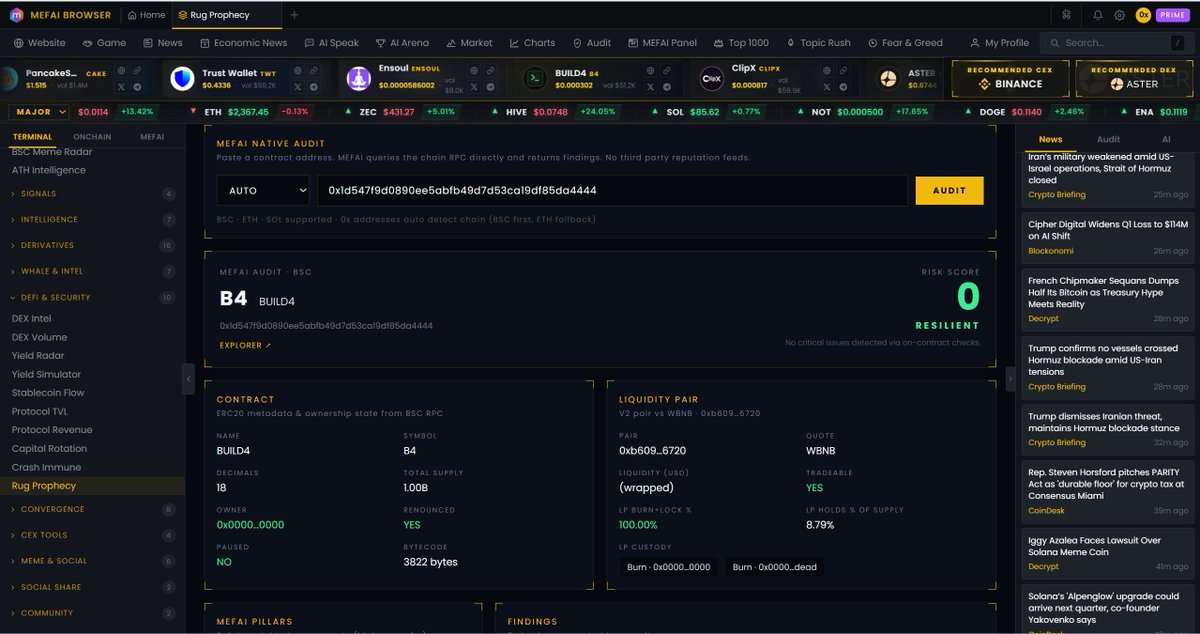
Task: Expand the WHALE & INTEL sidebar group
Action: pos(93,271)
